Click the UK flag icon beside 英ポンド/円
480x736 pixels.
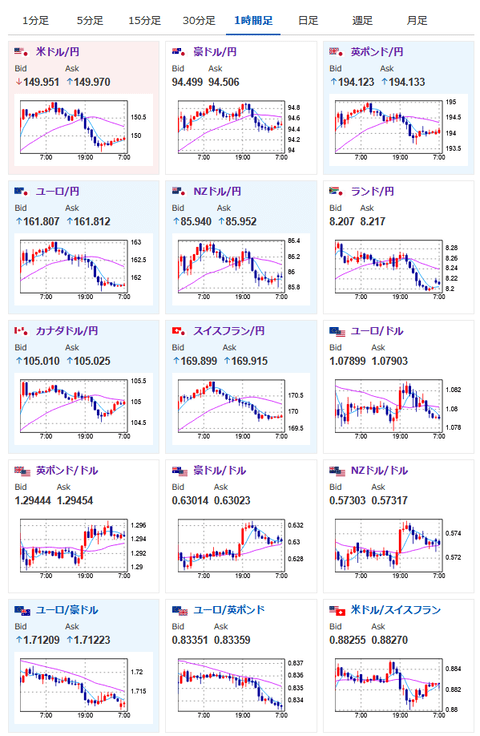[336, 52]
